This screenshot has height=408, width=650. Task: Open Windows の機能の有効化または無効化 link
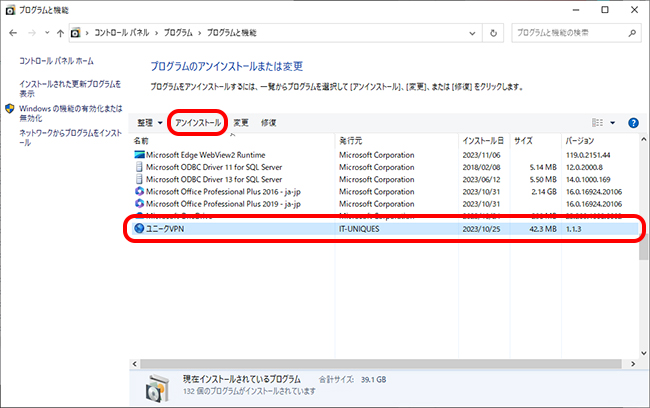coord(70,113)
